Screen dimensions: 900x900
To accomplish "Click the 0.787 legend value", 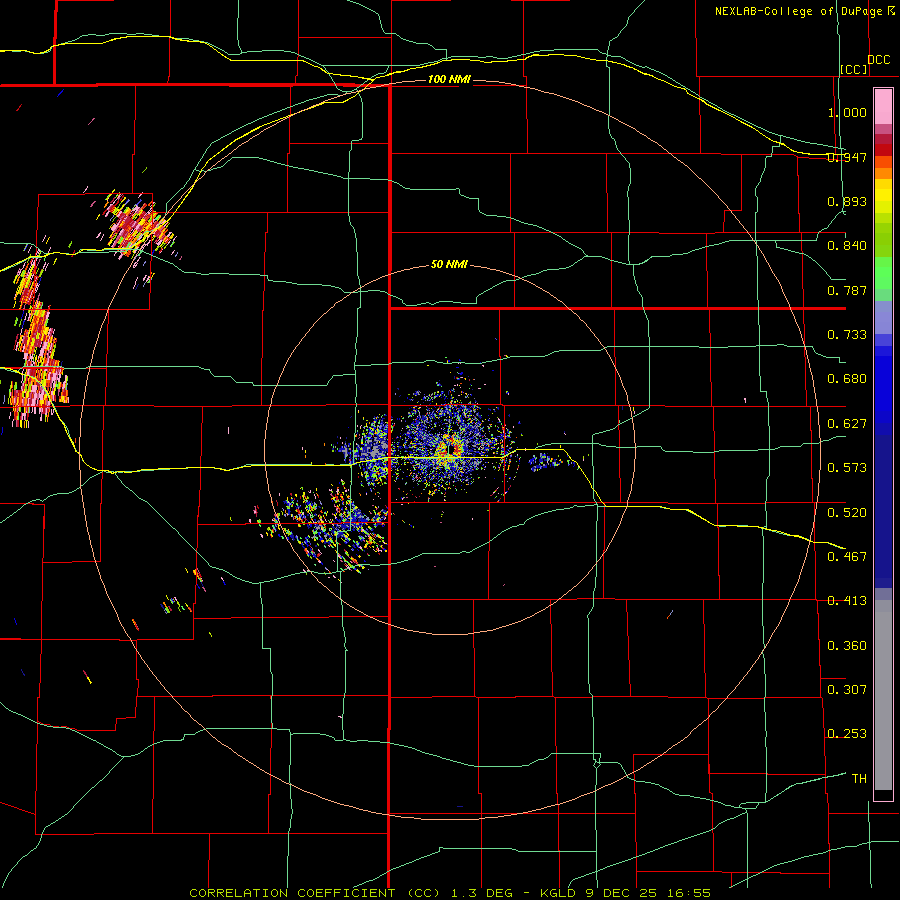I will point(847,290).
